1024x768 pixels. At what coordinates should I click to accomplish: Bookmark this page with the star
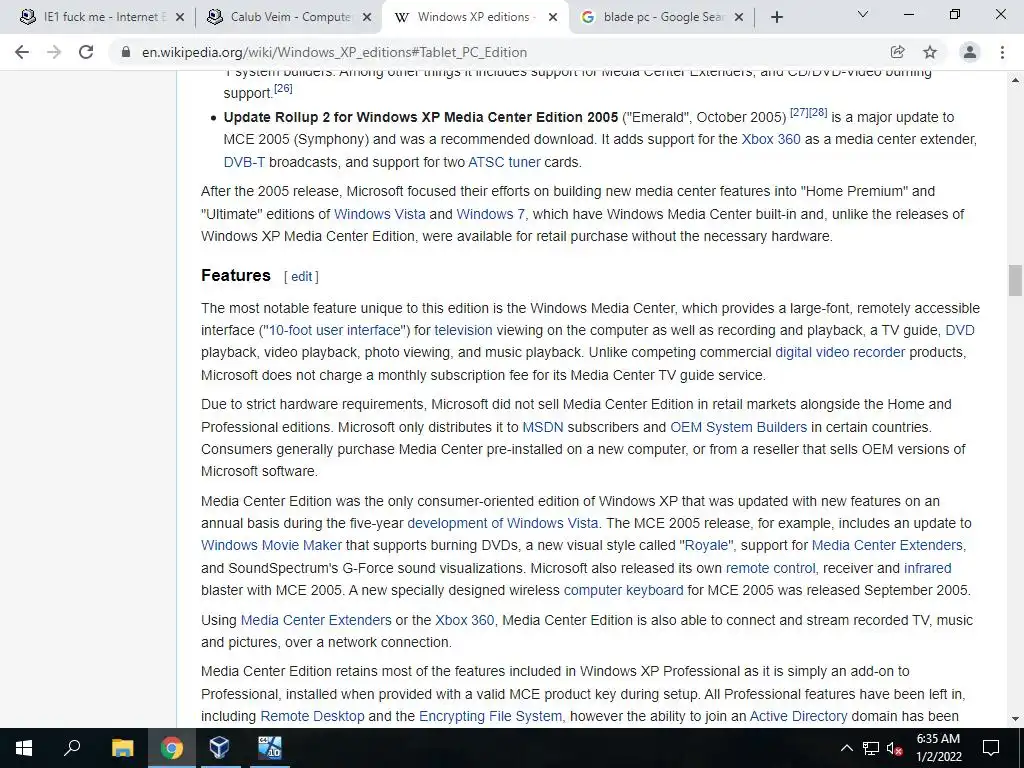[930, 52]
